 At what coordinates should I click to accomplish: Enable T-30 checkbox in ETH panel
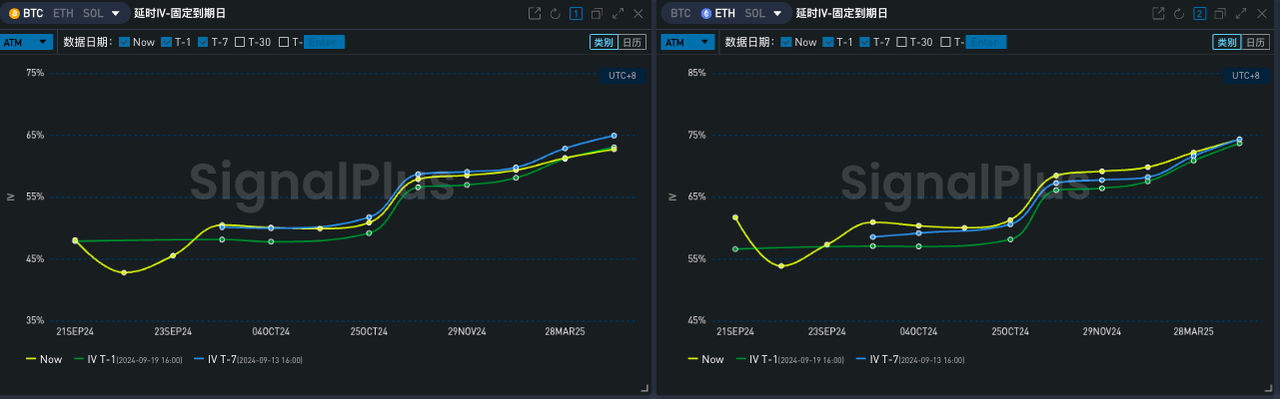pyautogui.click(x=902, y=42)
